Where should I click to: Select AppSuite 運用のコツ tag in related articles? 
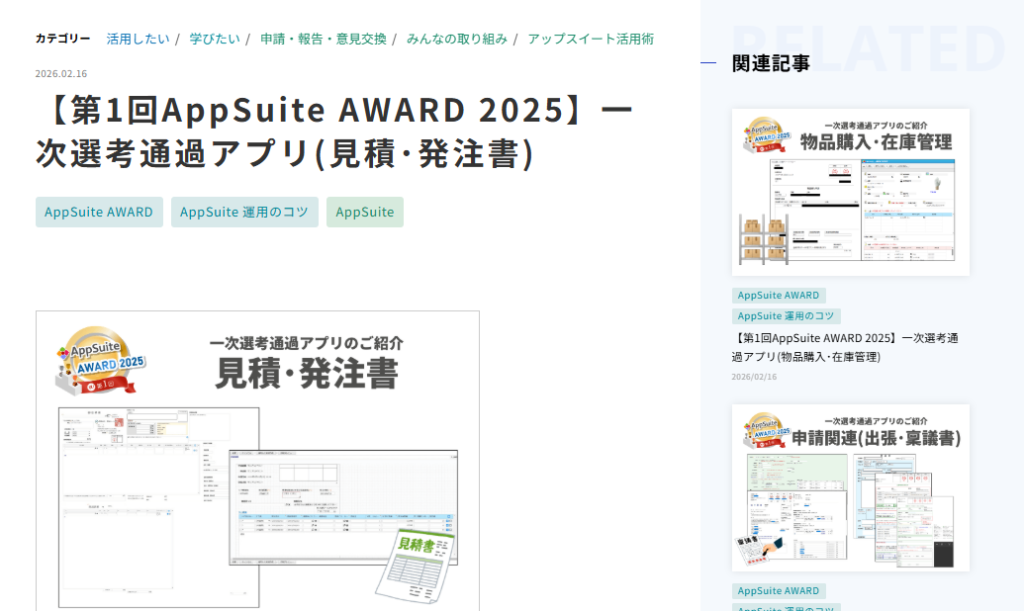(786, 316)
